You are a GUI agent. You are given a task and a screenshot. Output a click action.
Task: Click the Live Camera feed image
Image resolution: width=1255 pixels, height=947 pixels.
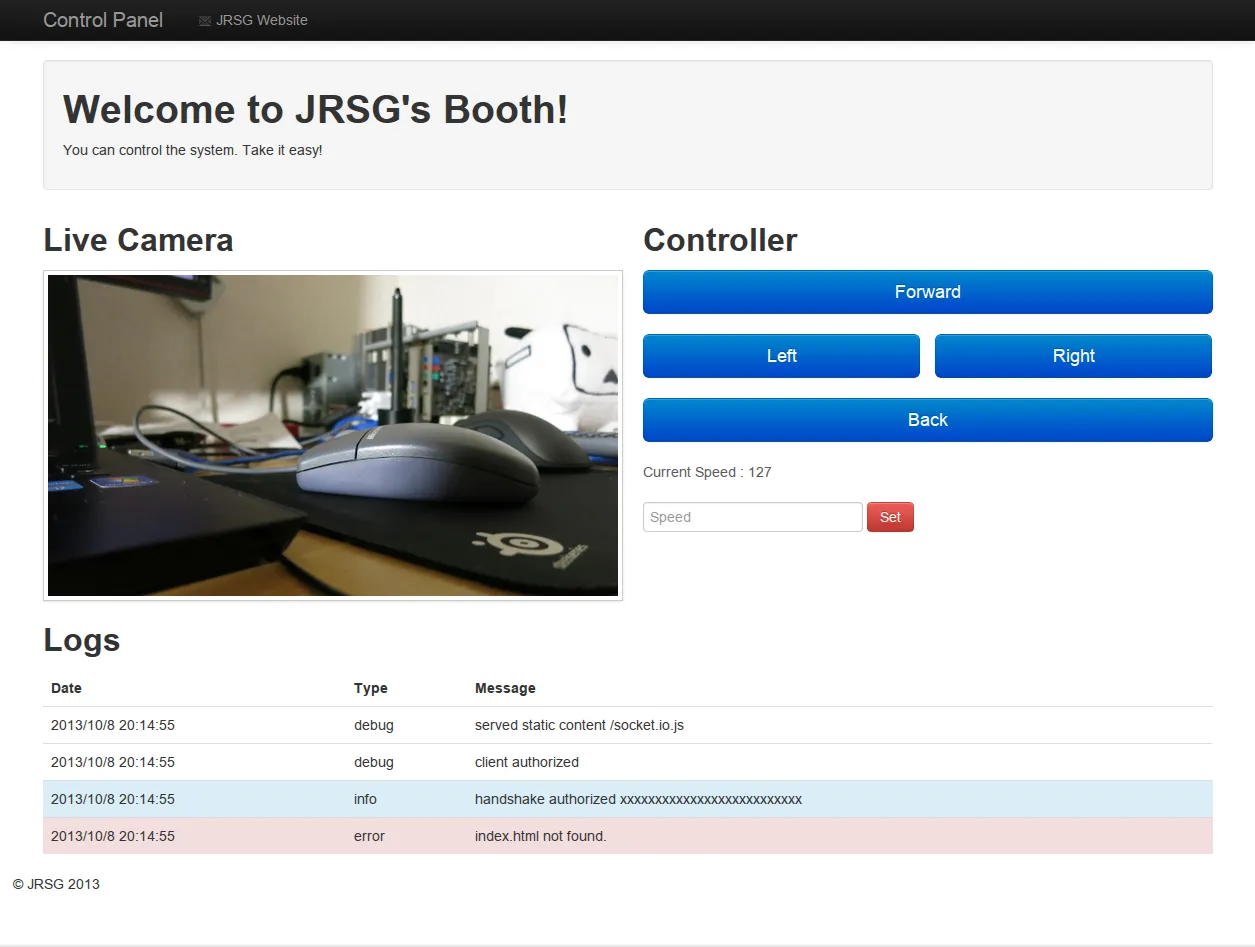[333, 435]
